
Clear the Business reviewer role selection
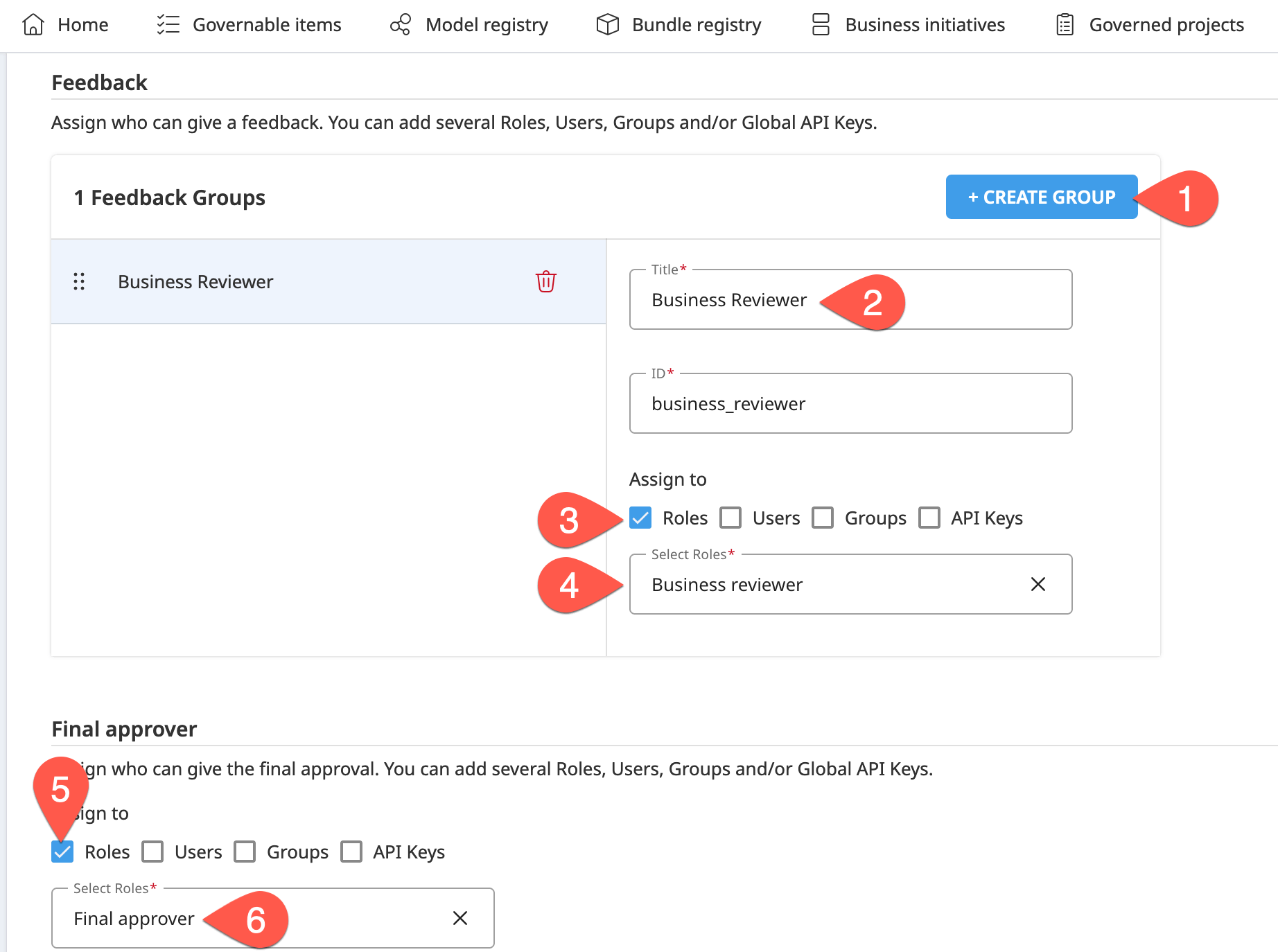pyautogui.click(x=1038, y=584)
